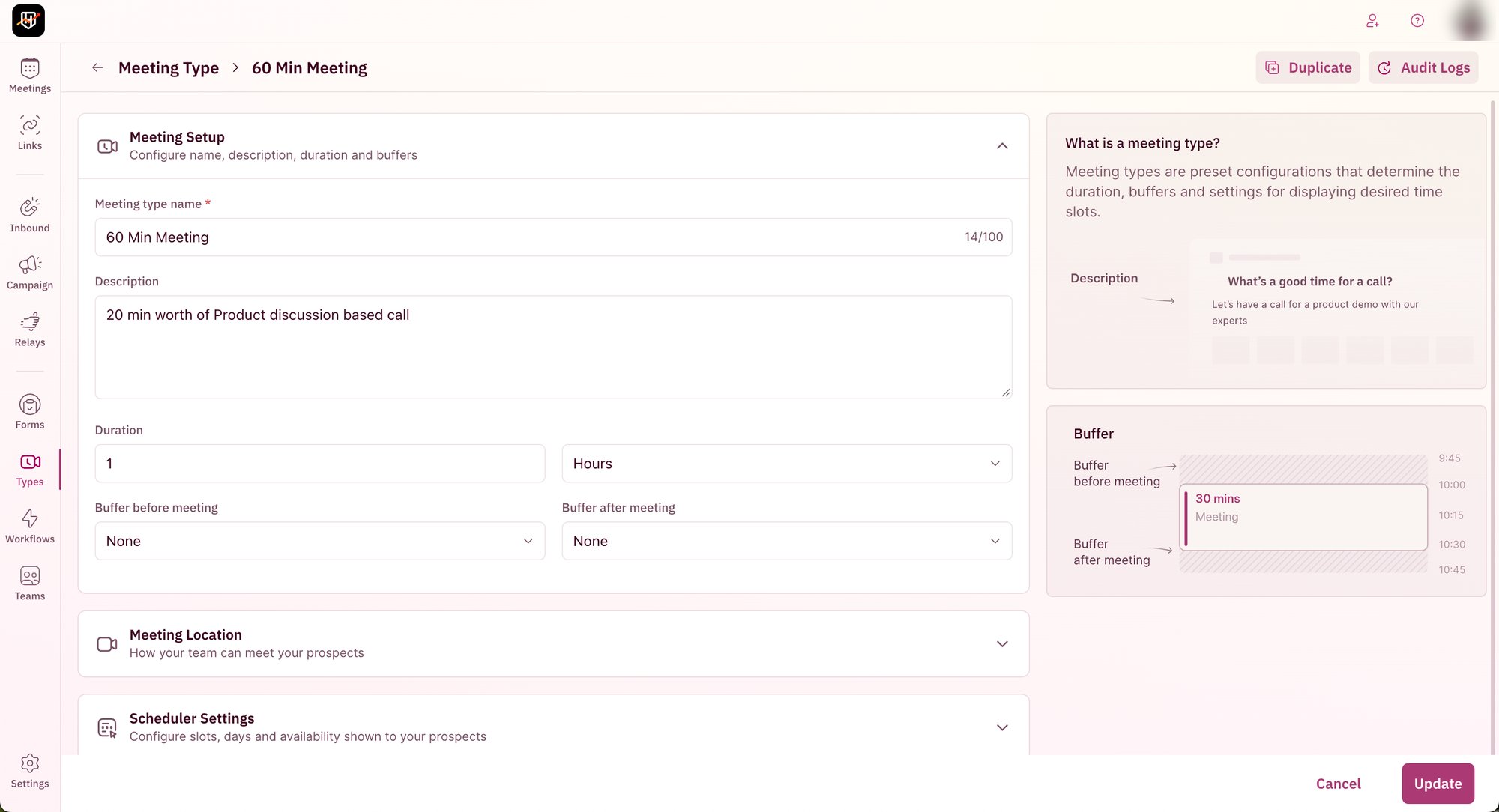Image resolution: width=1499 pixels, height=812 pixels.
Task: Click the 'What is a meeting type?' heading
Action: click(1142, 143)
